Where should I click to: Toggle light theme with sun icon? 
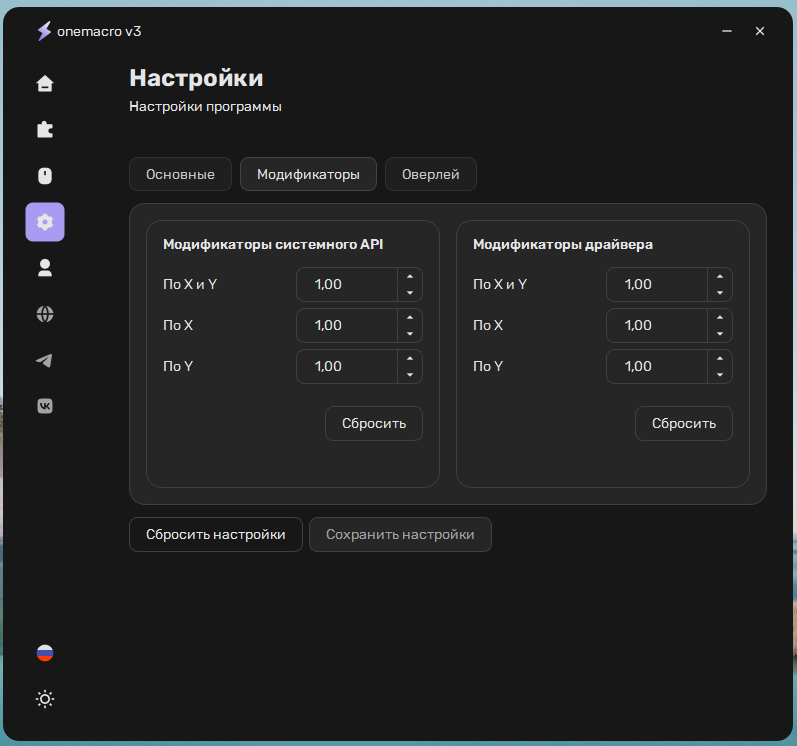pyautogui.click(x=45, y=699)
